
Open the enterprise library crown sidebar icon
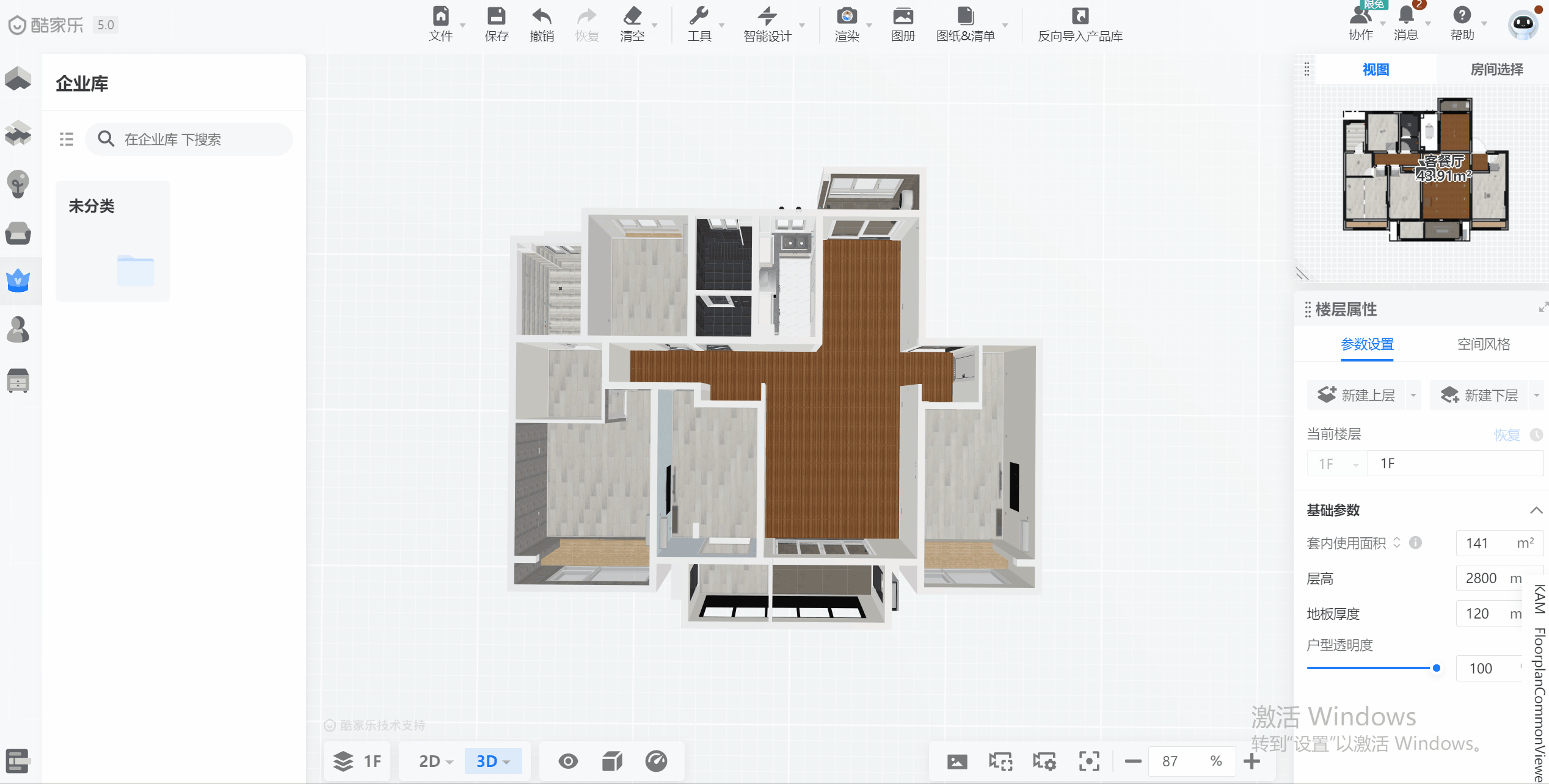click(x=18, y=281)
